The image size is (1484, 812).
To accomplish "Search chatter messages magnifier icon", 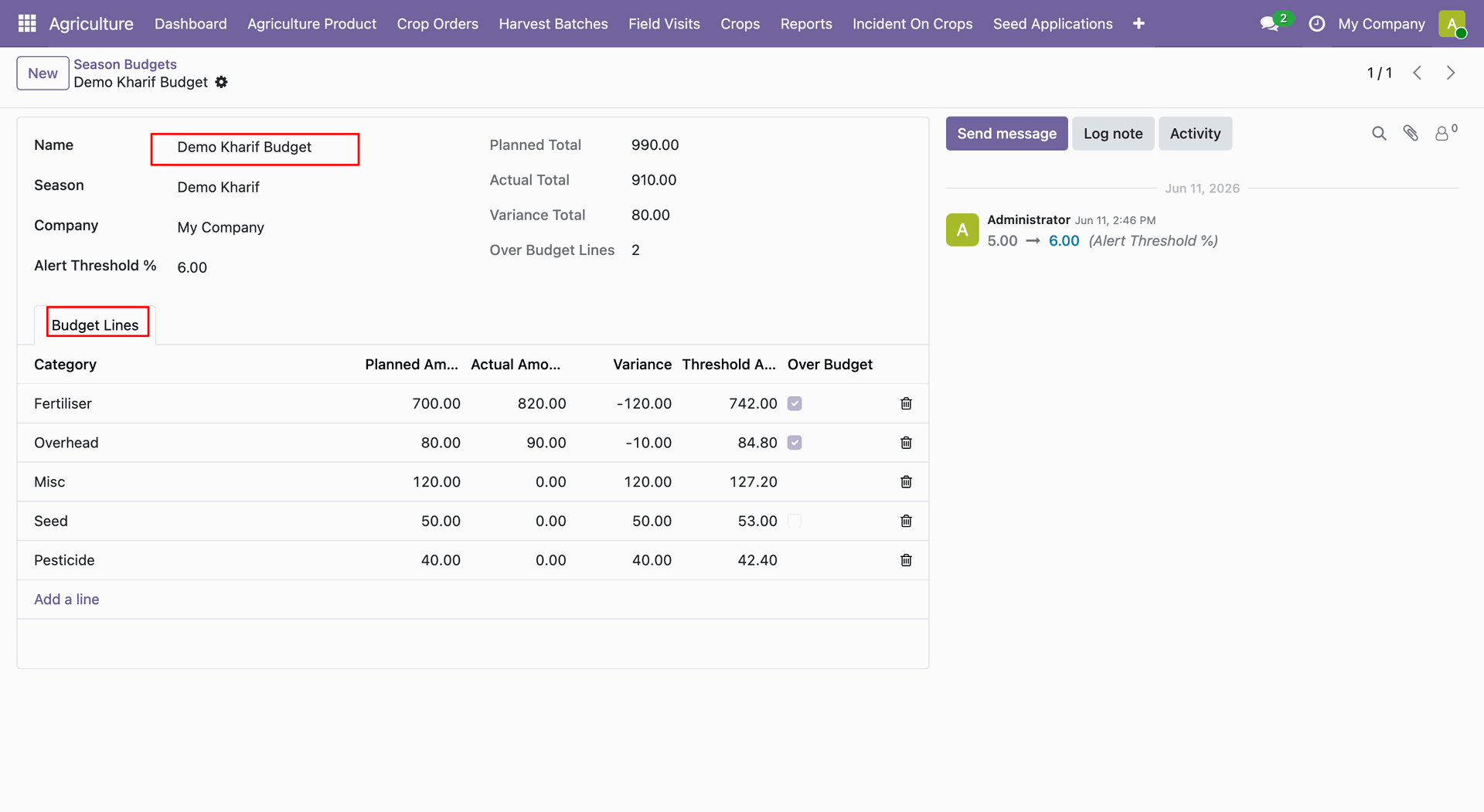I will pos(1379,134).
